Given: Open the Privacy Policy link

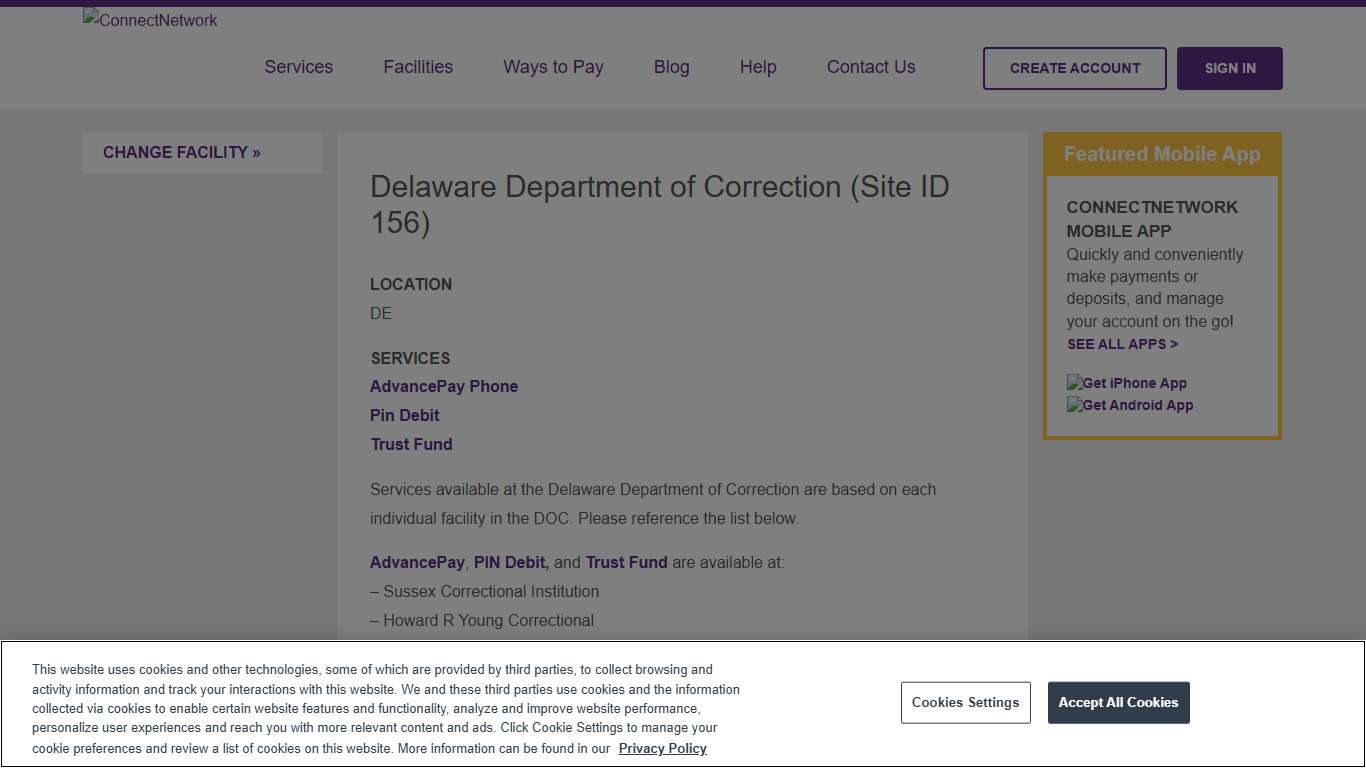Looking at the screenshot, I should tap(662, 748).
